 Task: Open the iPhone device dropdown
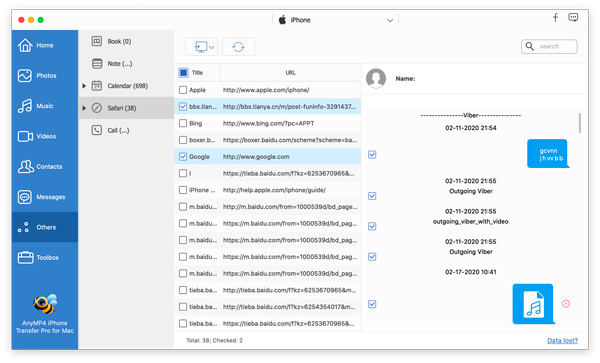[335, 20]
